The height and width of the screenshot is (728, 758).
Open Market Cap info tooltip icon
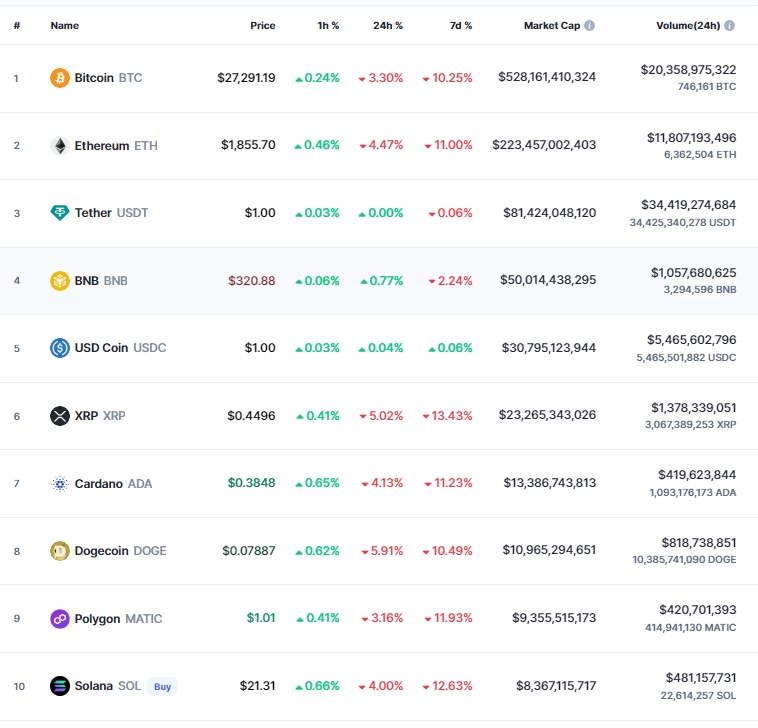point(590,25)
